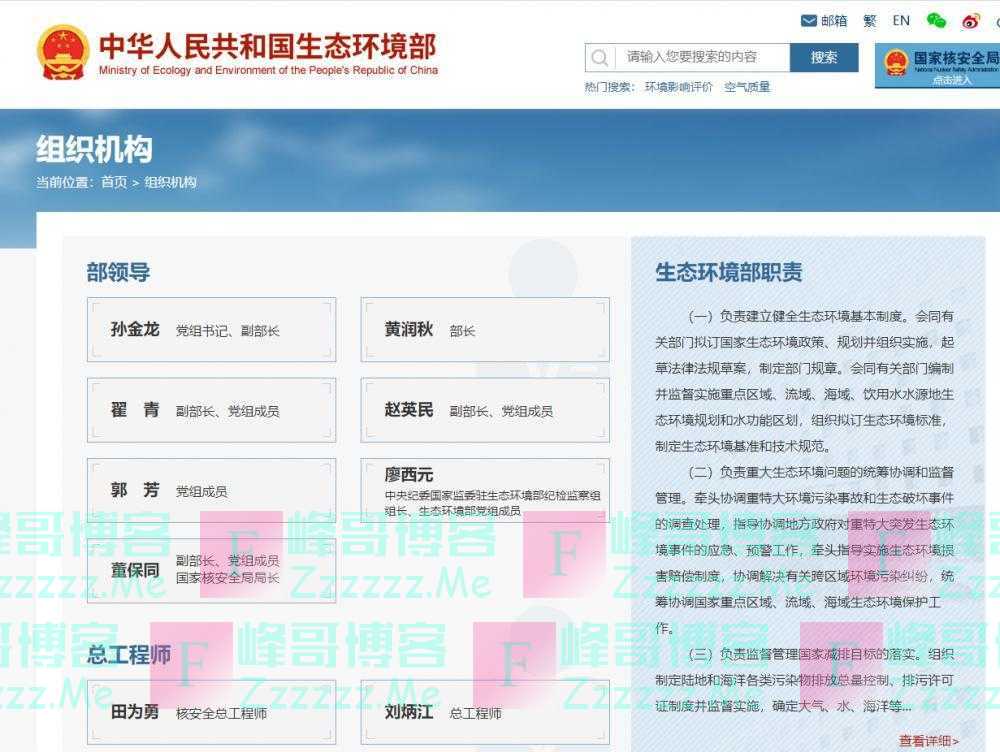Viewport: 1000px width, 752px height.
Task: Open 刘炳江 总工程师 card
Action: [485, 712]
